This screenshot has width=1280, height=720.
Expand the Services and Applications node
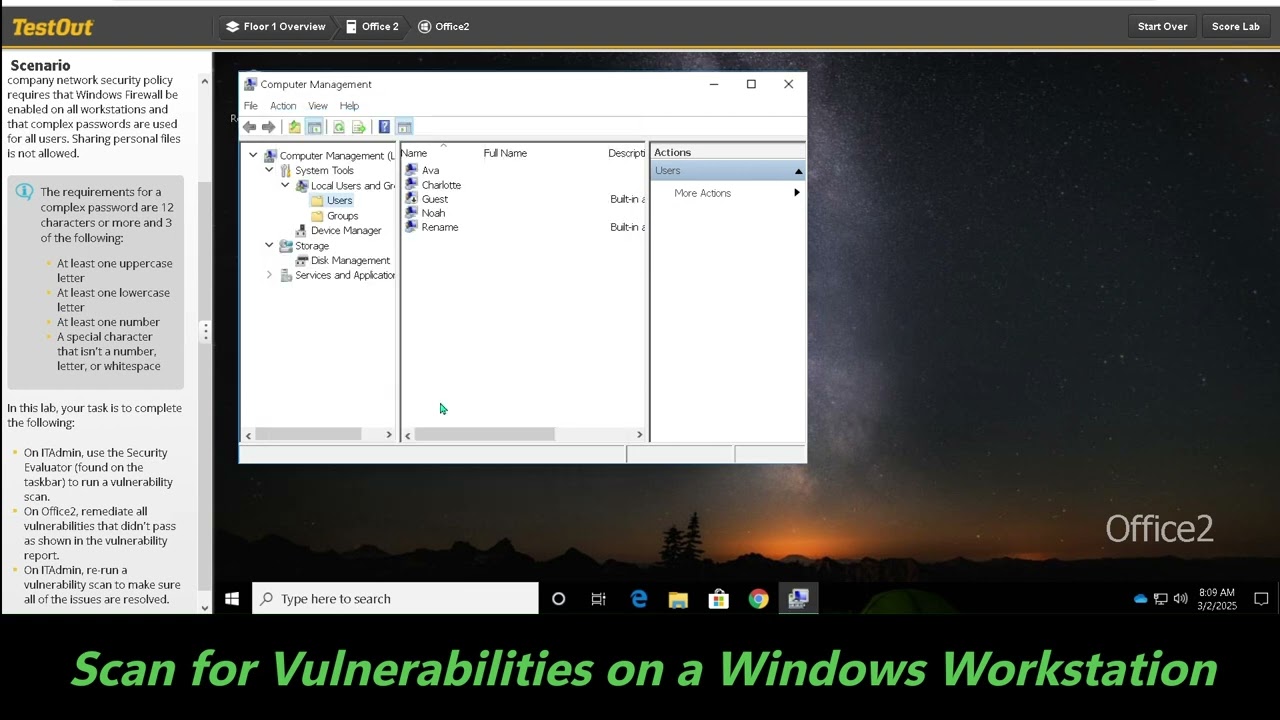click(269, 275)
